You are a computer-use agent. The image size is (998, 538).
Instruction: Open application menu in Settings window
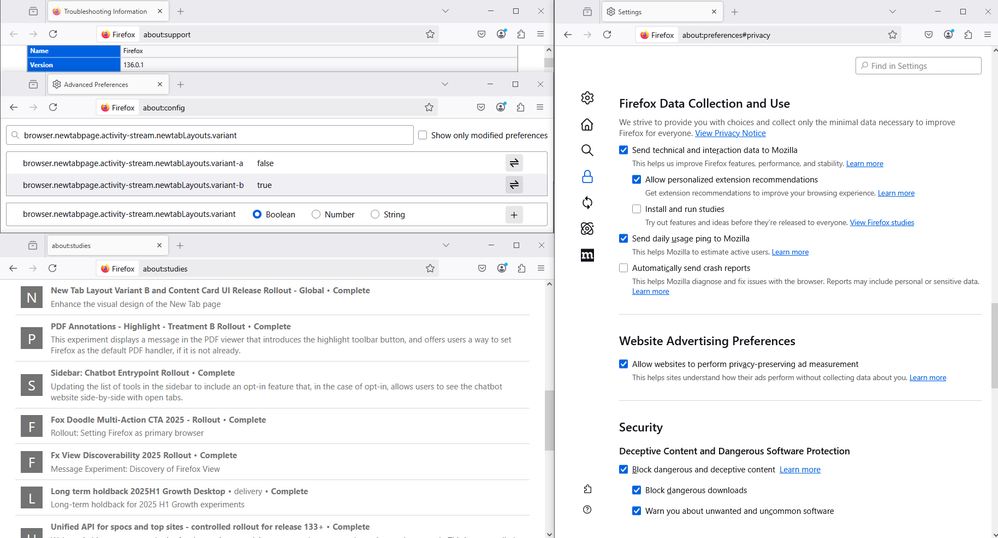point(987,35)
